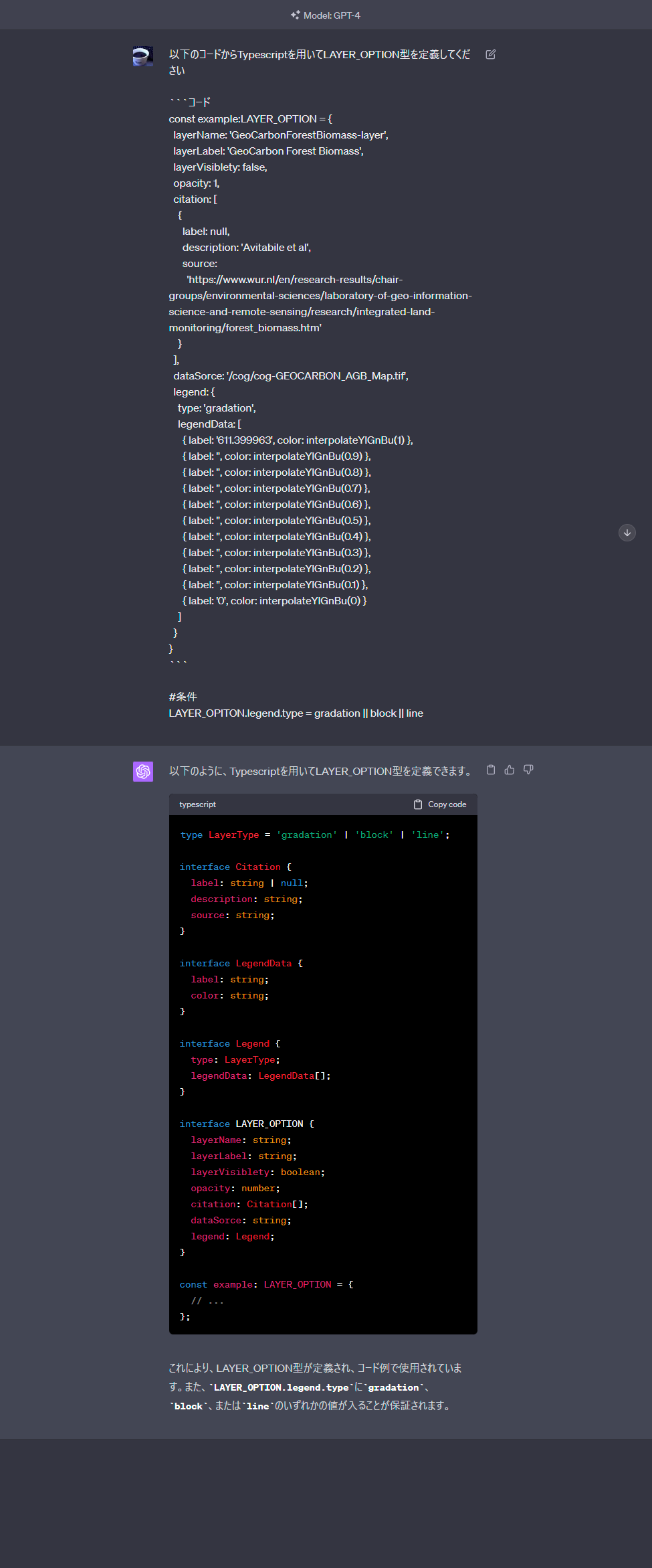Click 'opacity: number;' in the code block
Viewport: 652px width, 1568px height.
(x=235, y=1189)
